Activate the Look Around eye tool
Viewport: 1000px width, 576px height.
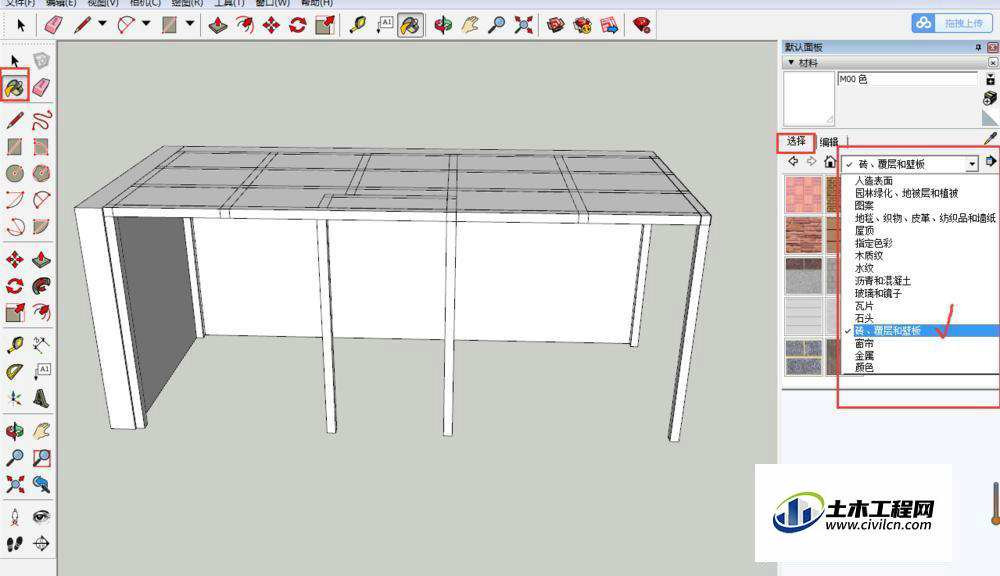click(41, 516)
